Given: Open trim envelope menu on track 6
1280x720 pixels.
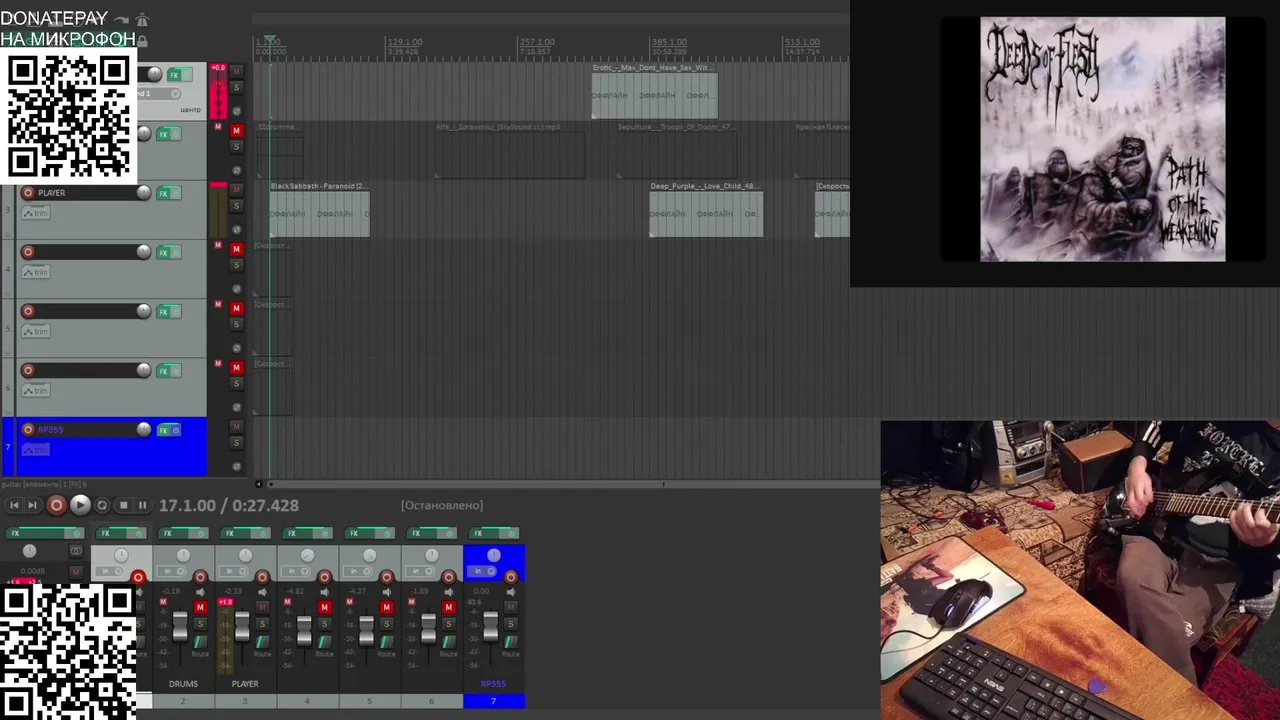Looking at the screenshot, I should point(35,390).
